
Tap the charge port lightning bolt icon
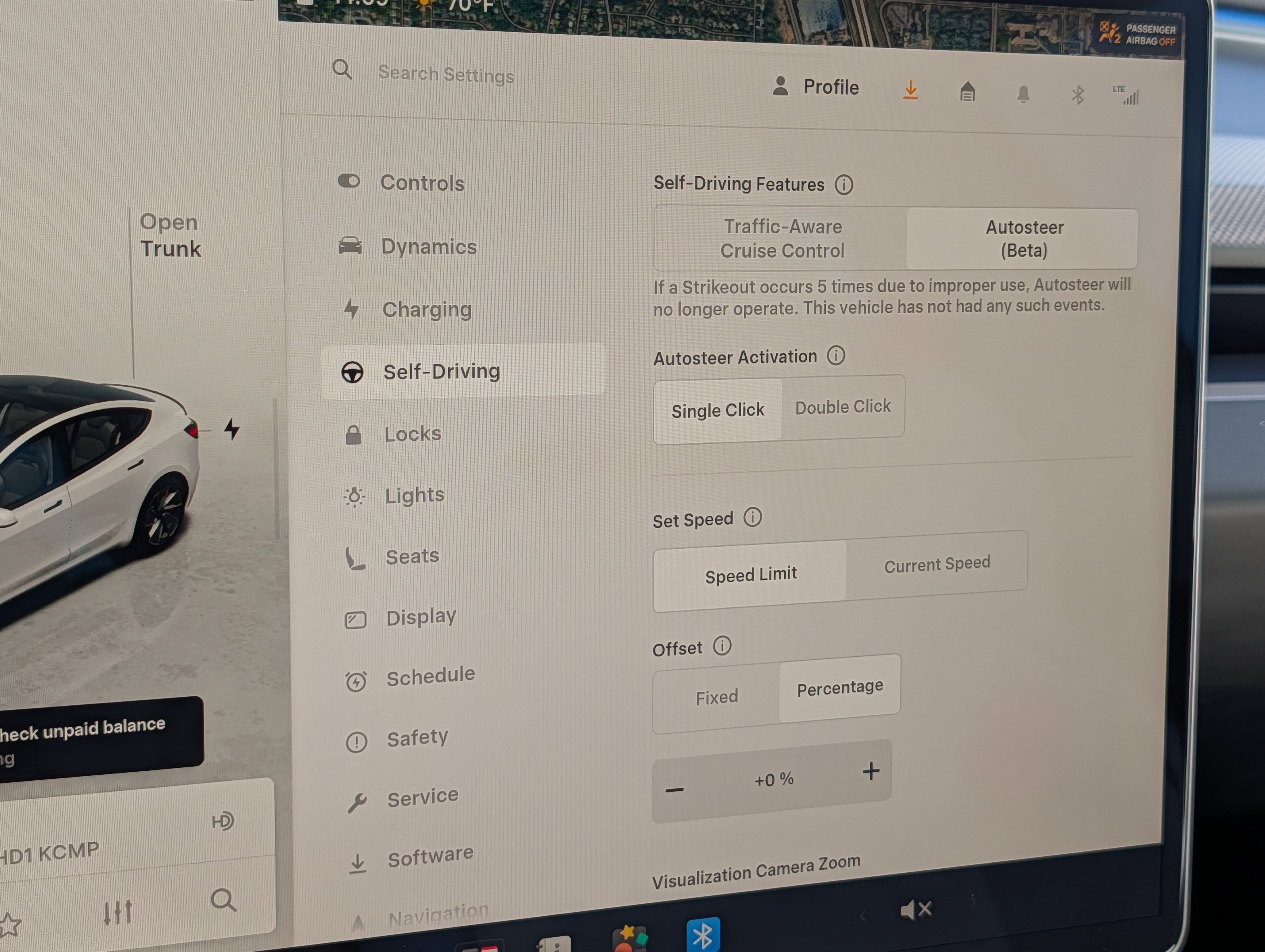tap(232, 429)
